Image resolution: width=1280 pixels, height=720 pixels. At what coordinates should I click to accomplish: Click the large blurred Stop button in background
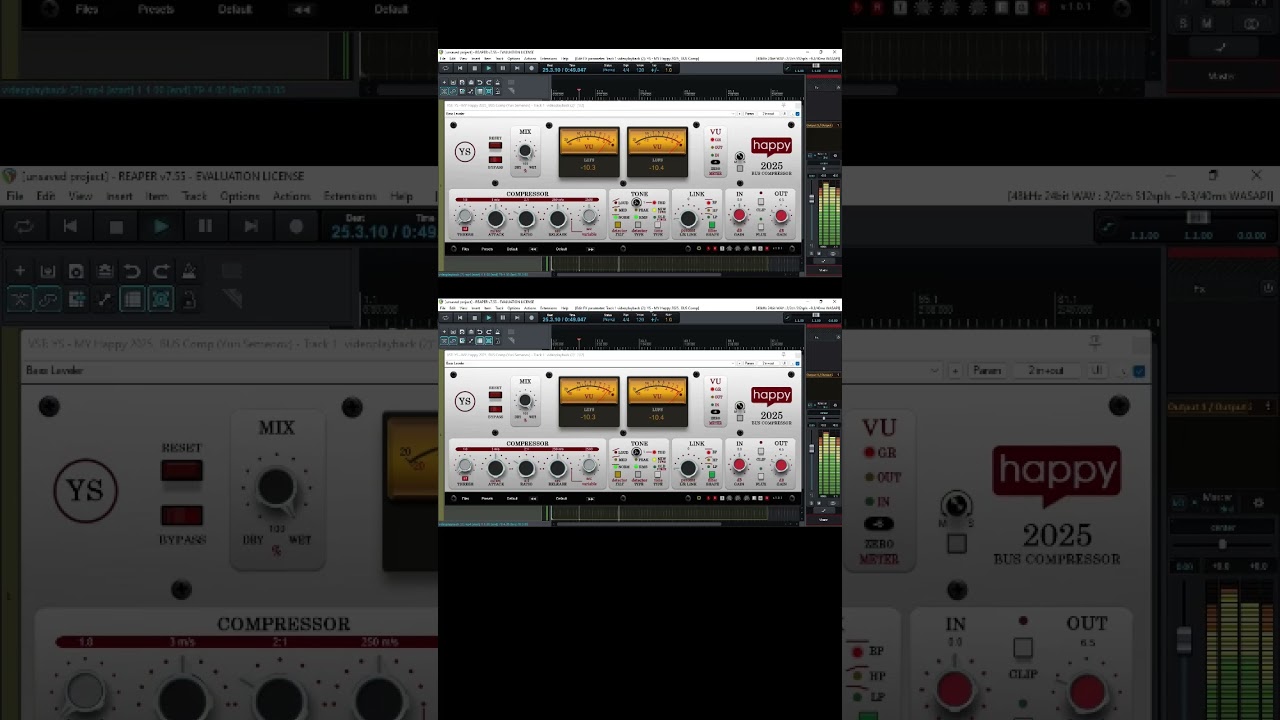116,227
